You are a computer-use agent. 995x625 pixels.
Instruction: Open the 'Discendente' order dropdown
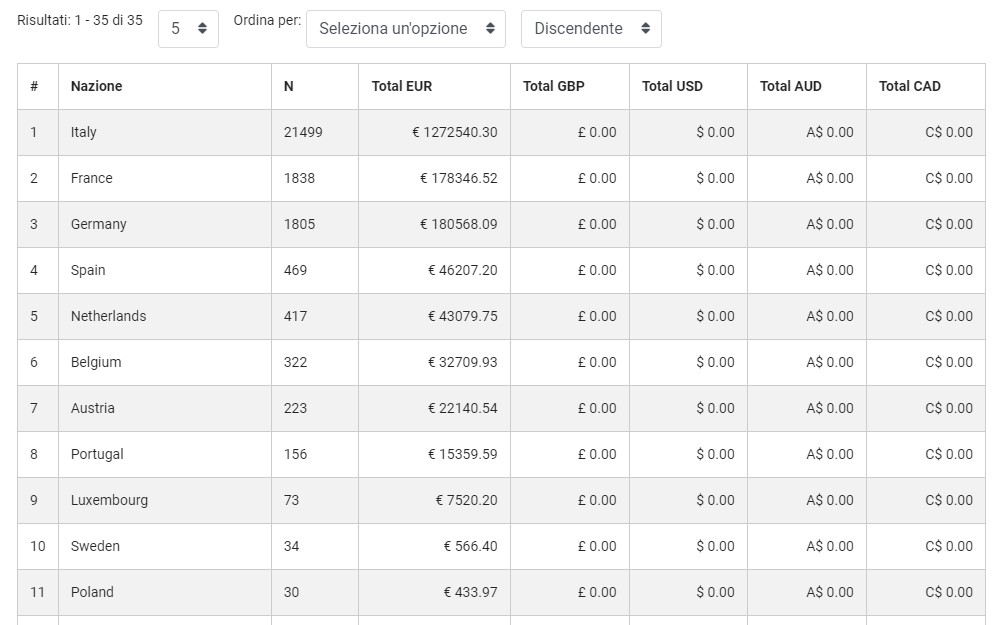pyautogui.click(x=591, y=29)
